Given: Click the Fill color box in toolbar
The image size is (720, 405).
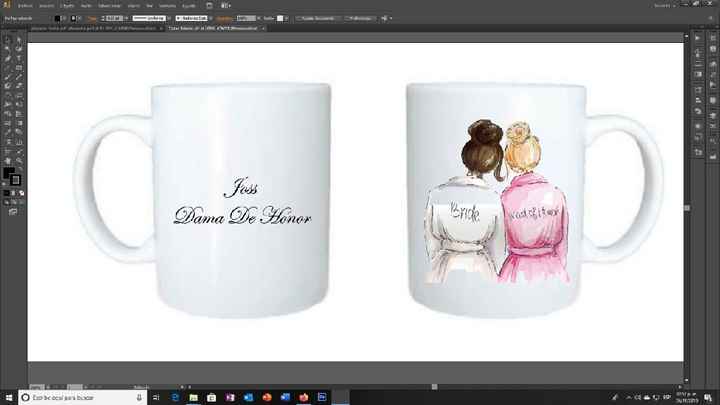Looking at the screenshot, I should tap(8, 173).
